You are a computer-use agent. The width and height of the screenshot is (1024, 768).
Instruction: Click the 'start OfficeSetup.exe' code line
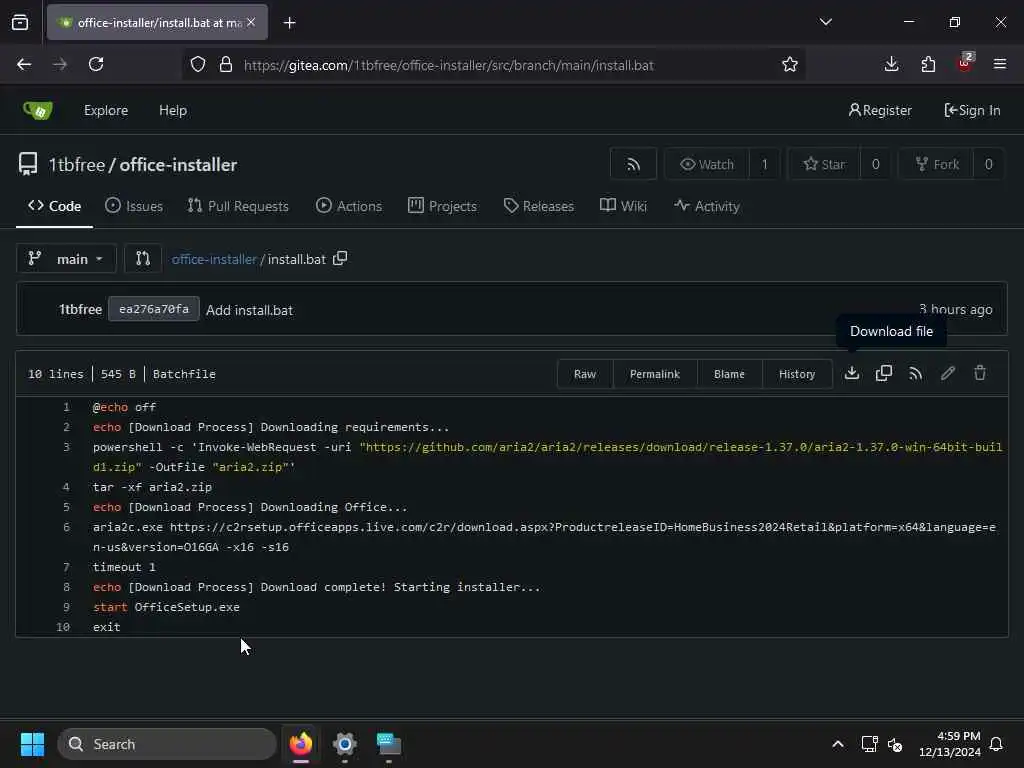point(166,607)
